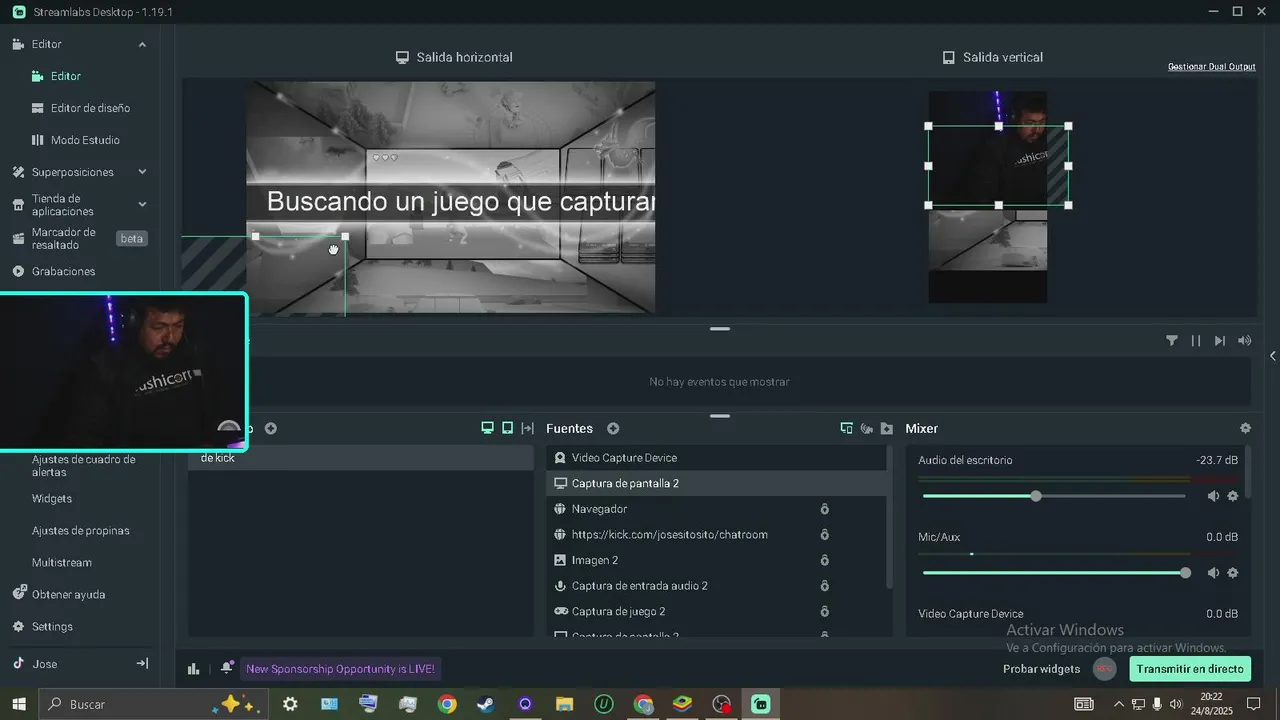The image size is (1280, 720).
Task: Mute Mic/Aux channel
Action: [1213, 573]
